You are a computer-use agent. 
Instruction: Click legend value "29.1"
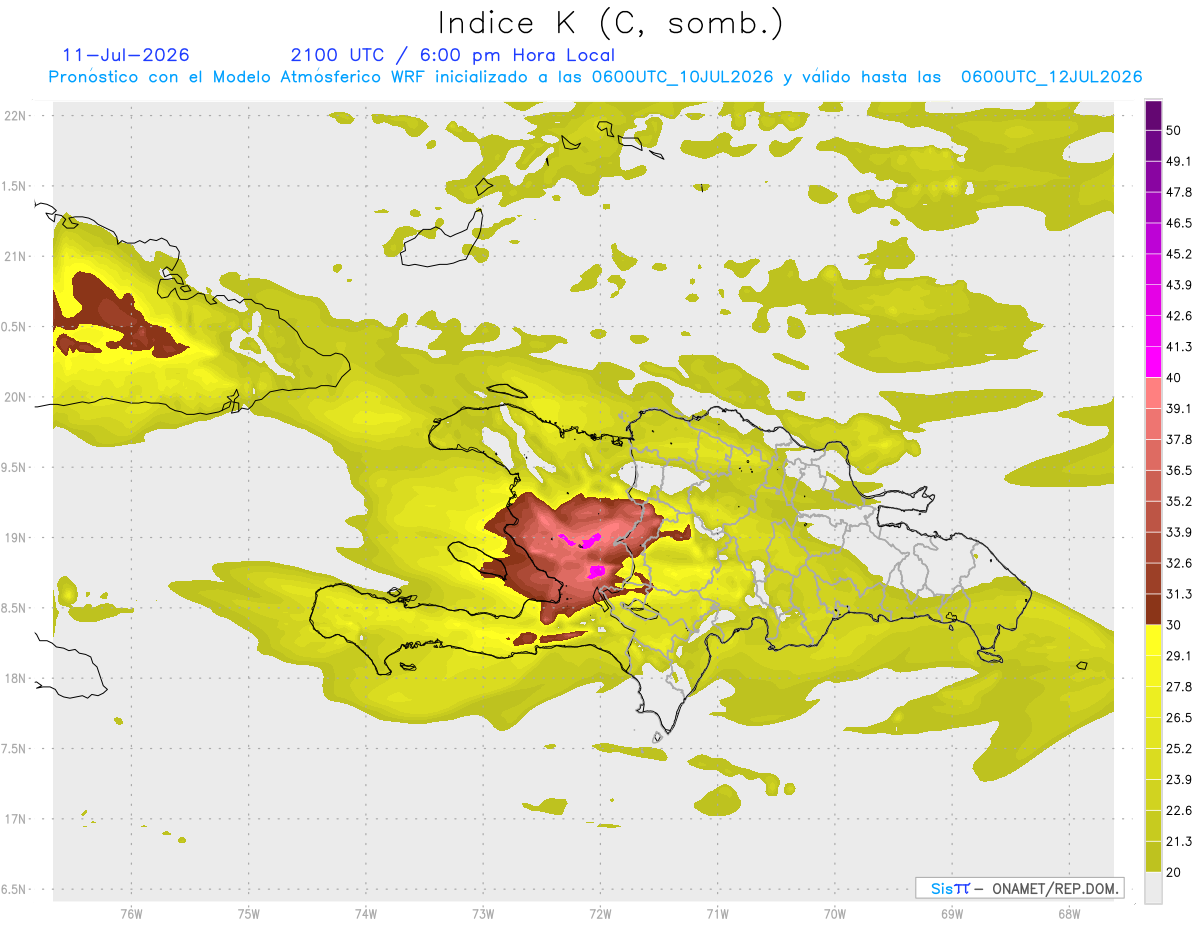pos(1178,655)
